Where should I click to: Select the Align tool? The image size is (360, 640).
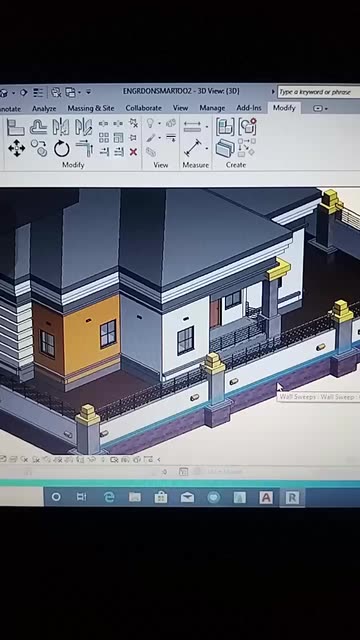pyautogui.click(x=16, y=127)
